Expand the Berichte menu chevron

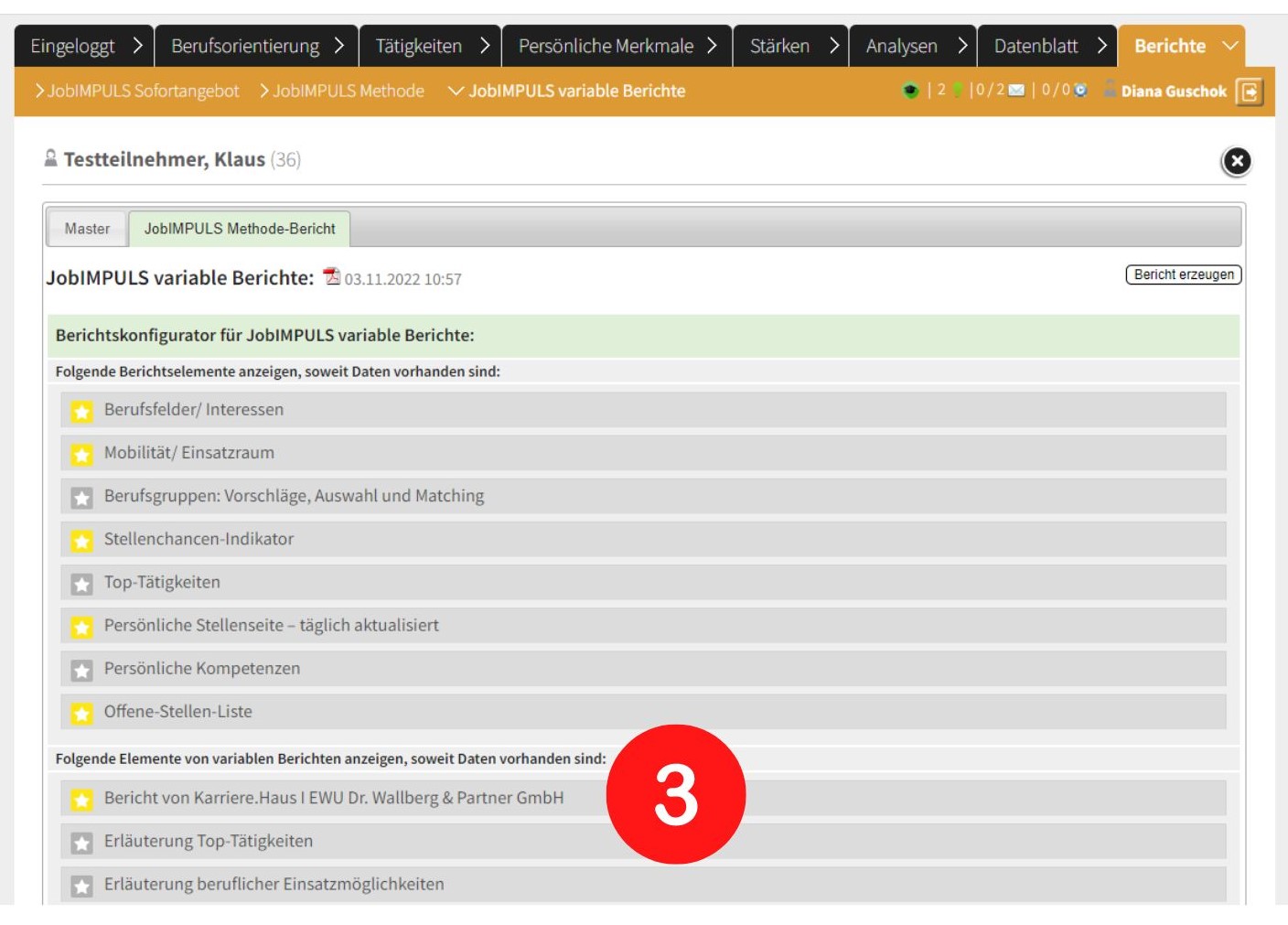pos(1230,46)
